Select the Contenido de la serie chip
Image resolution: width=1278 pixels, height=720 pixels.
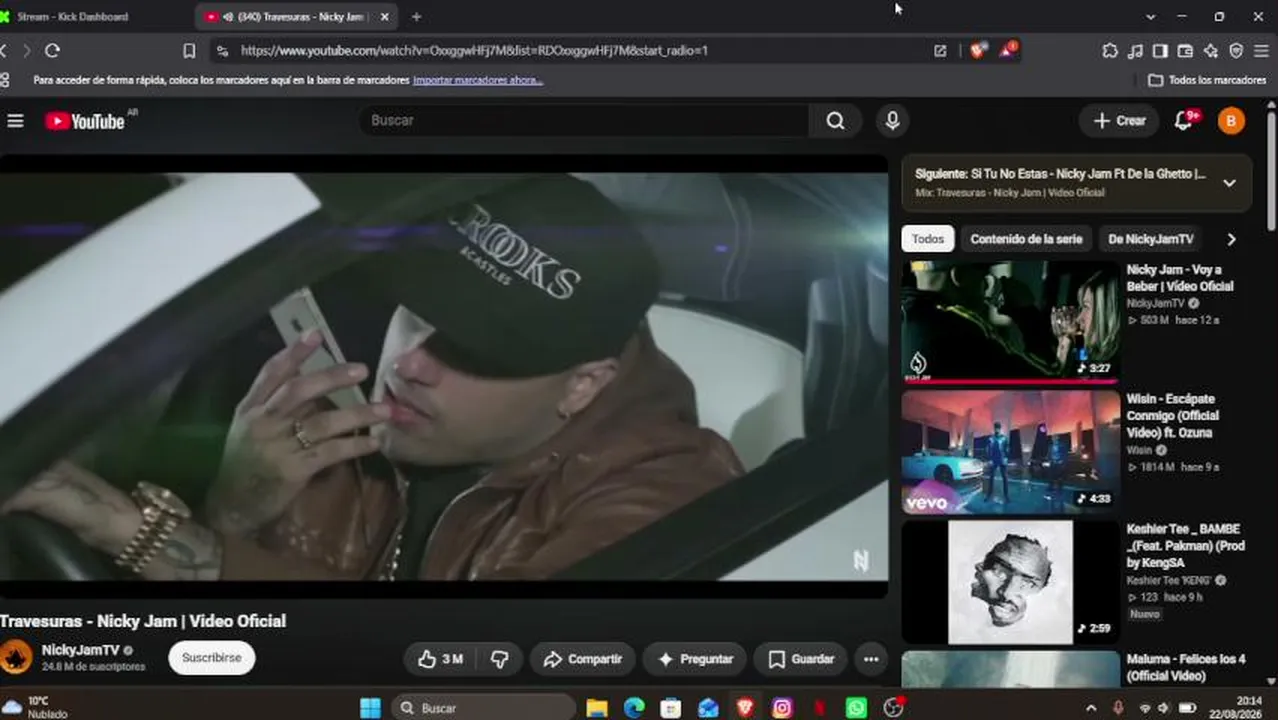point(1026,239)
